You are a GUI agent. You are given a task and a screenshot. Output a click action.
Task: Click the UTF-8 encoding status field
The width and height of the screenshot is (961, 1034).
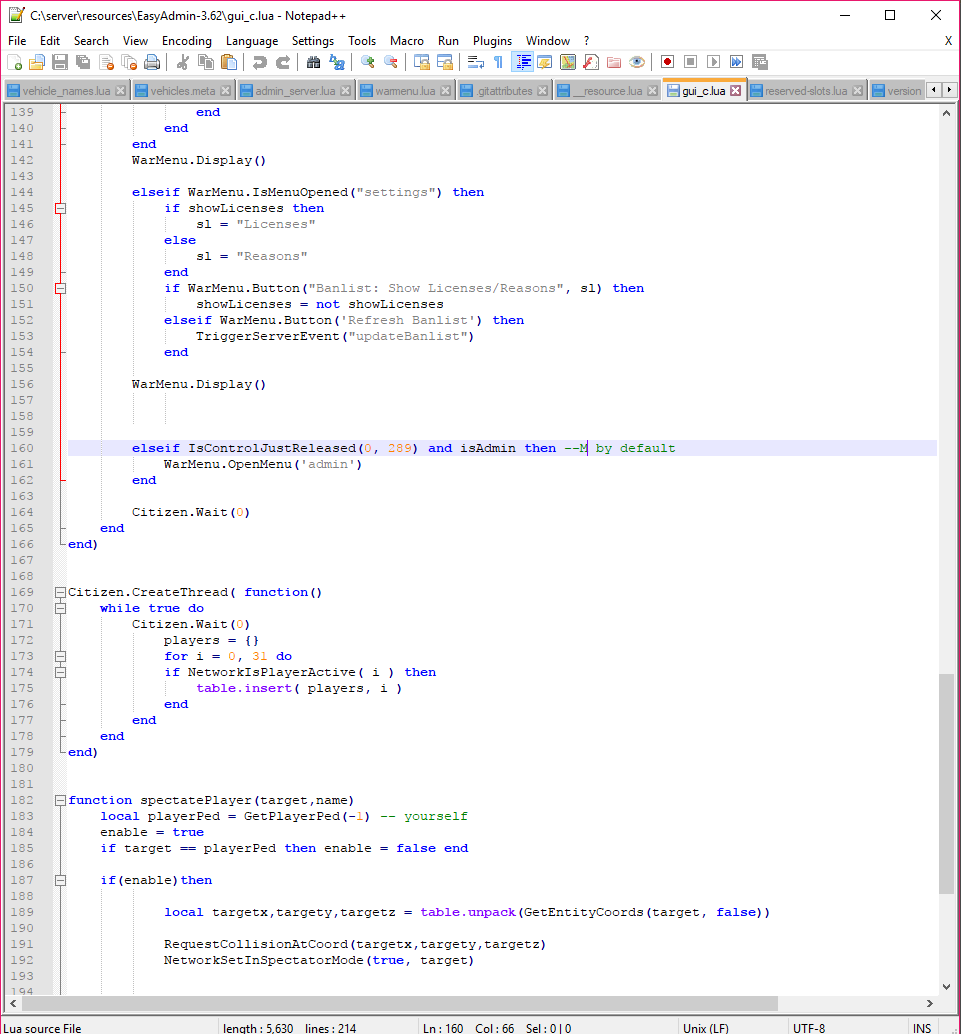(808, 1027)
